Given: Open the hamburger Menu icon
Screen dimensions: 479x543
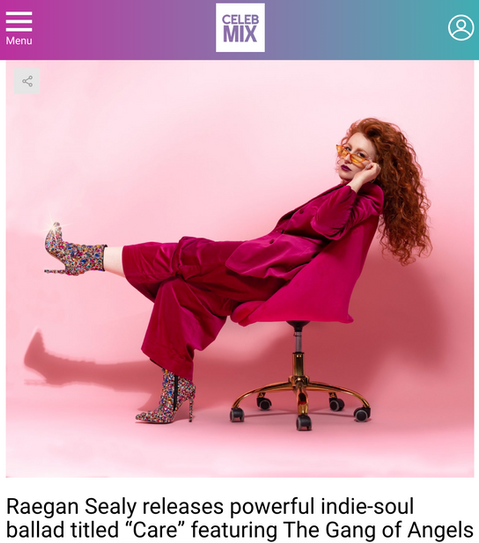Looking at the screenshot, I should click(19, 21).
